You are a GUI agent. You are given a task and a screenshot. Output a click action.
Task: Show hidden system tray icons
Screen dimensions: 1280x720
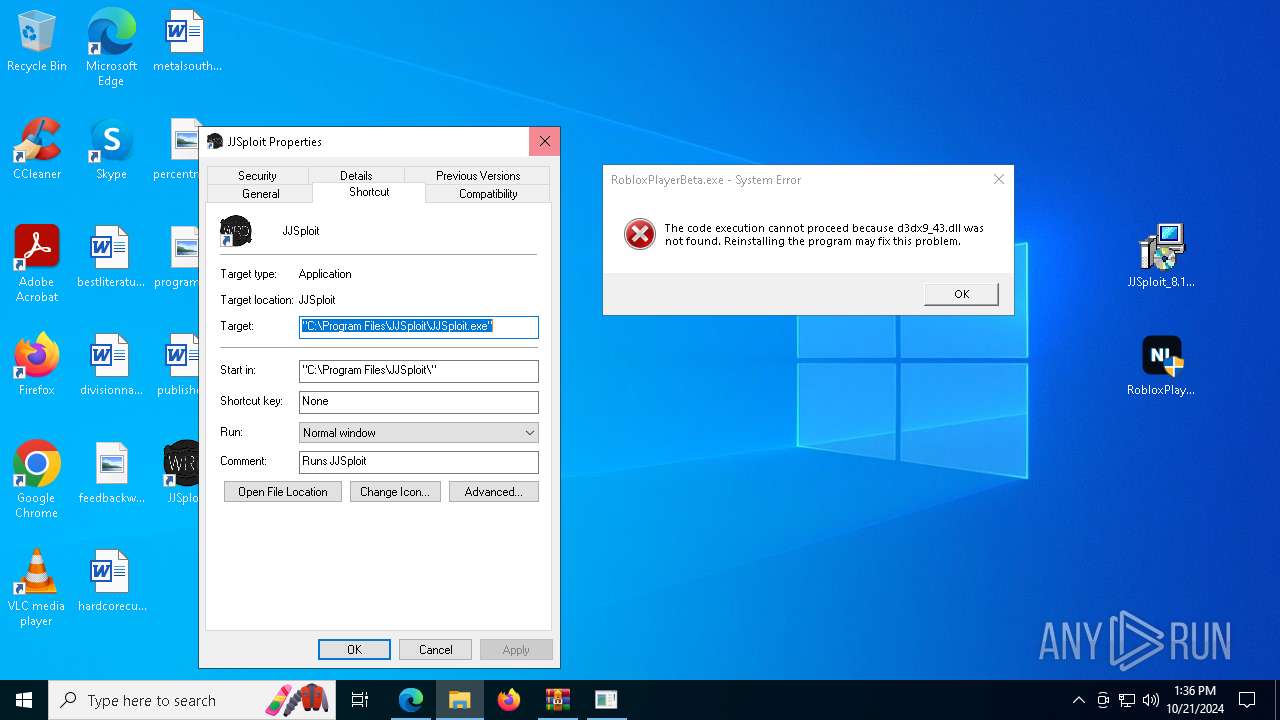pyautogui.click(x=1078, y=700)
